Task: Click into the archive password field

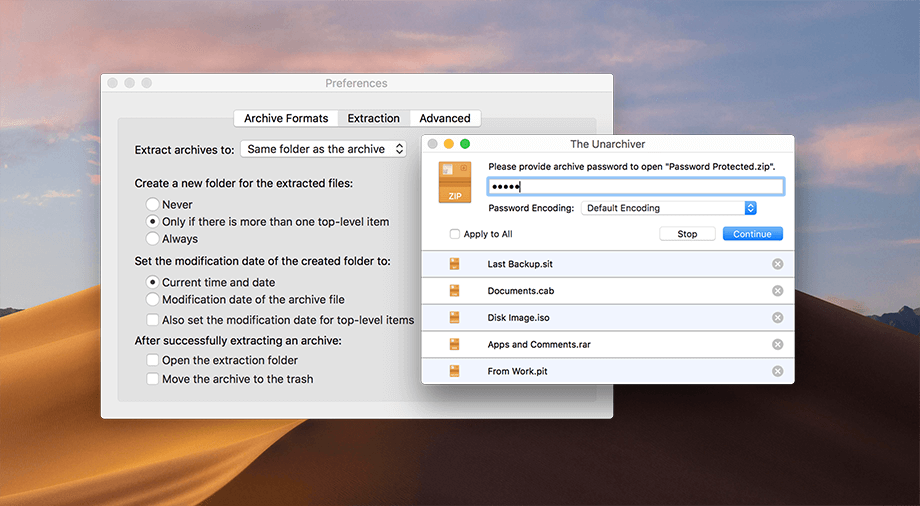Action: pyautogui.click(x=635, y=186)
